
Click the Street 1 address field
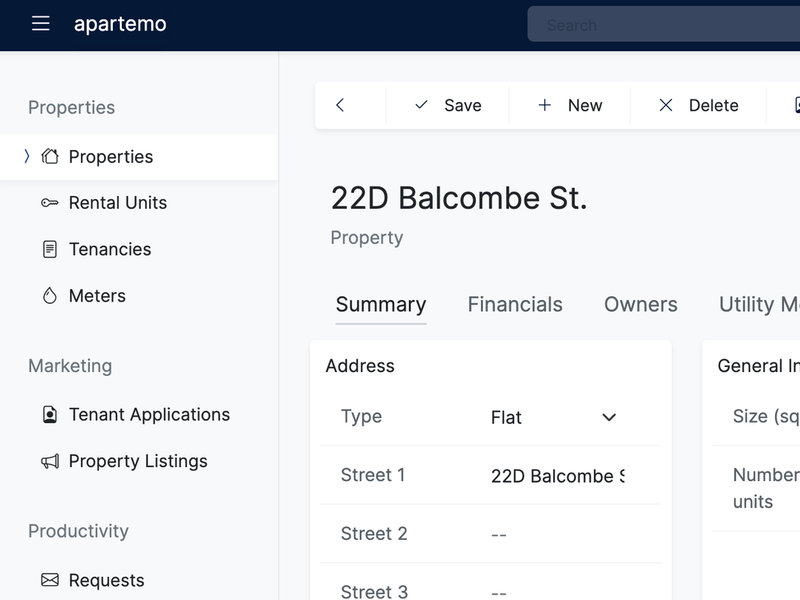(x=557, y=475)
